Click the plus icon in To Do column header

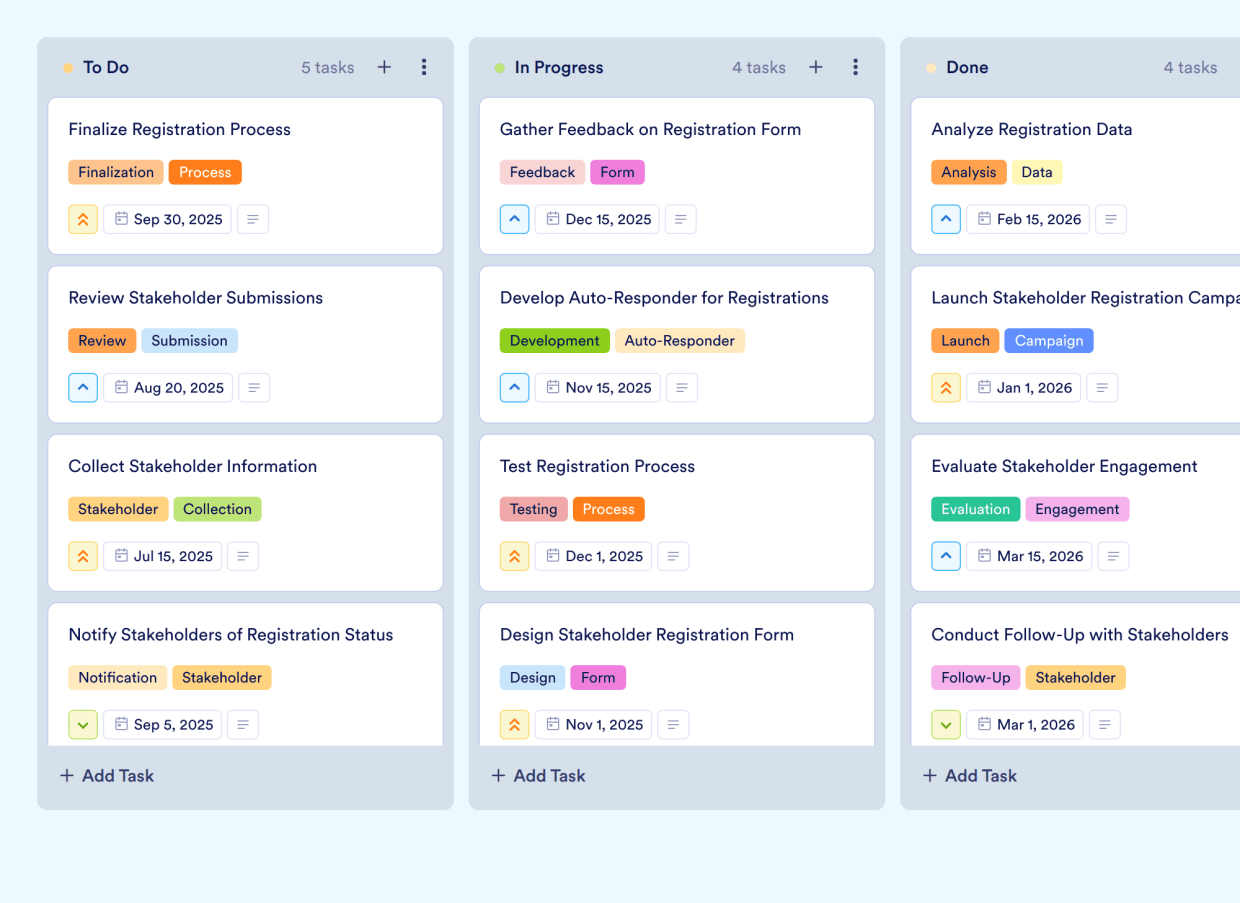pyautogui.click(x=384, y=67)
